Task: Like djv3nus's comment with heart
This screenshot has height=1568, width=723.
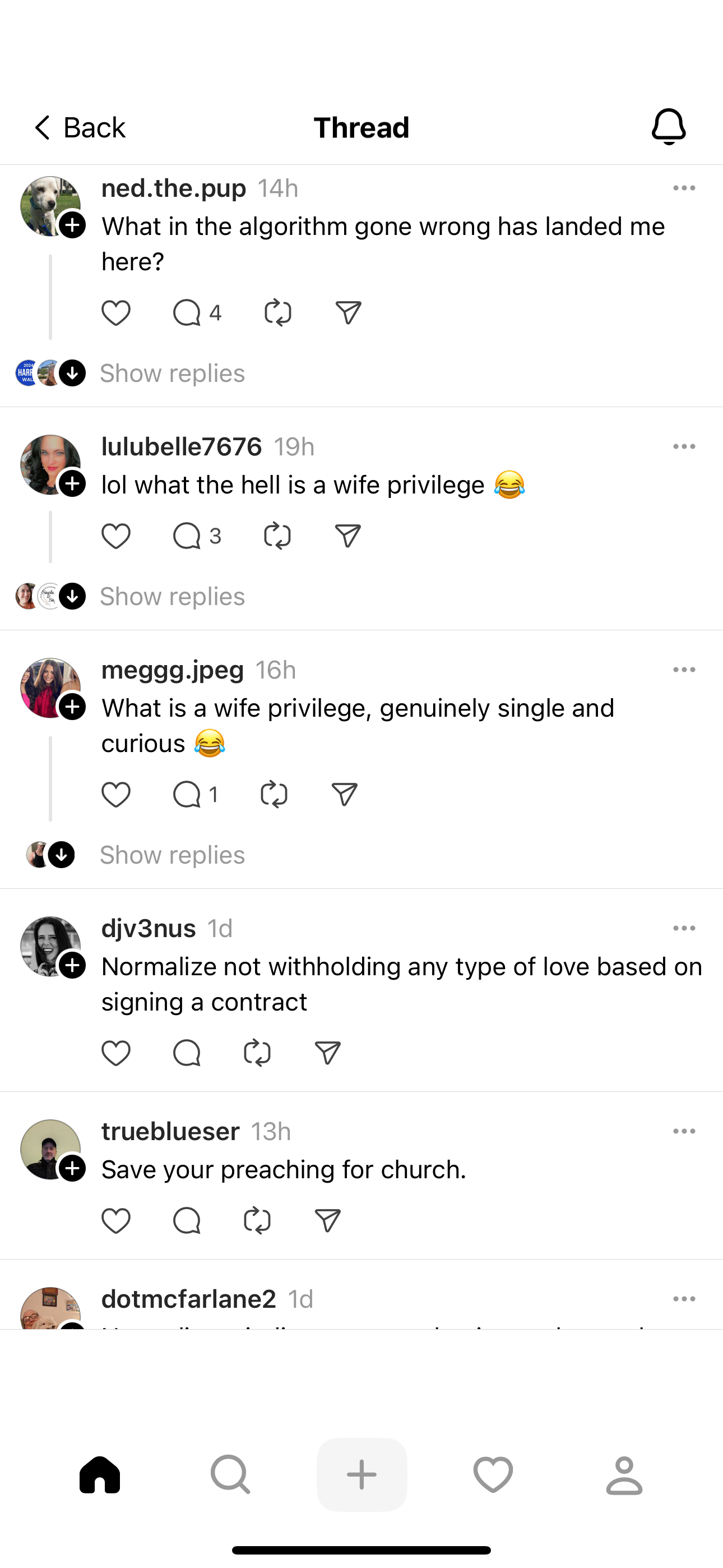Action: (115, 1053)
